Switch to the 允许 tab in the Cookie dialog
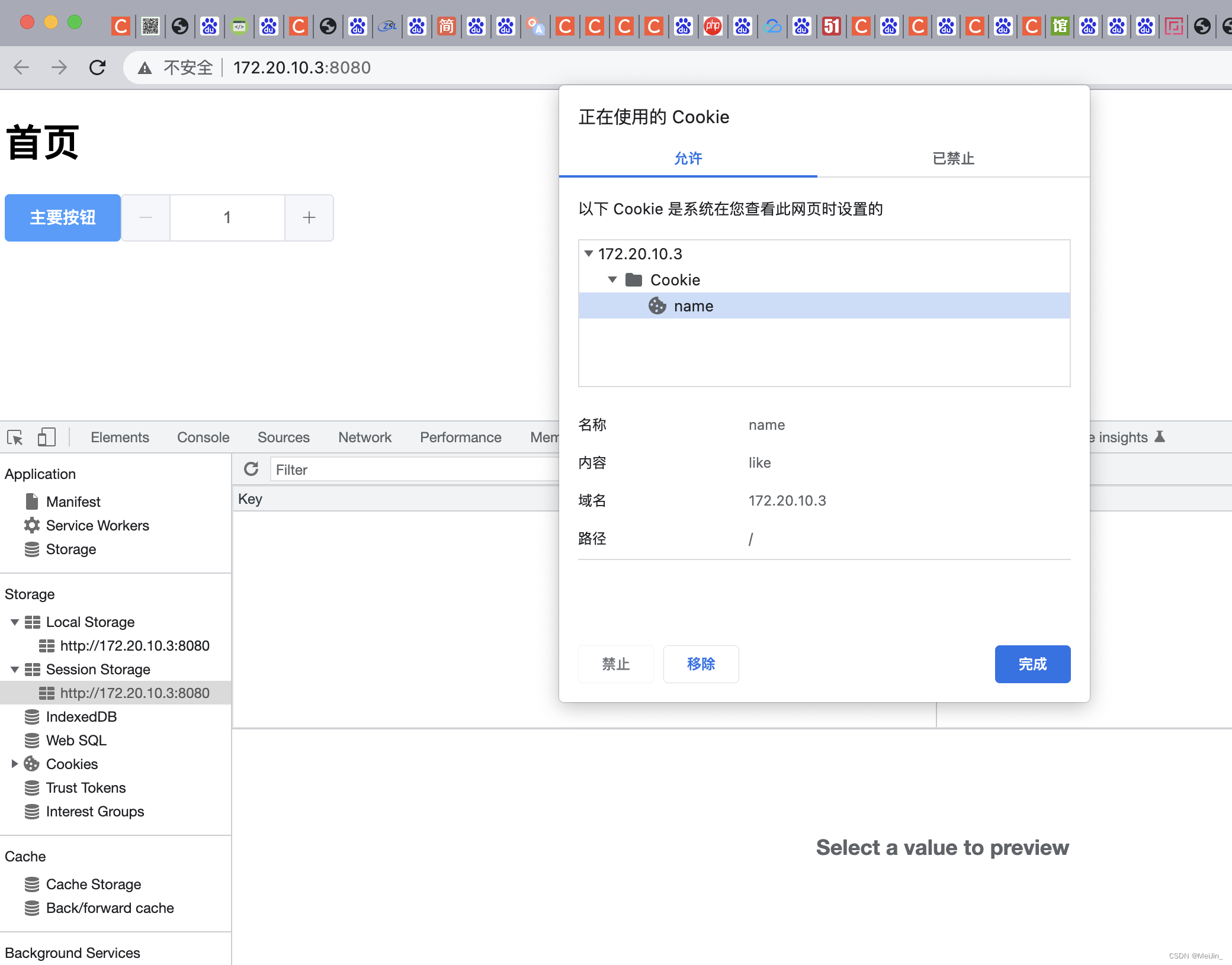 tap(688, 158)
